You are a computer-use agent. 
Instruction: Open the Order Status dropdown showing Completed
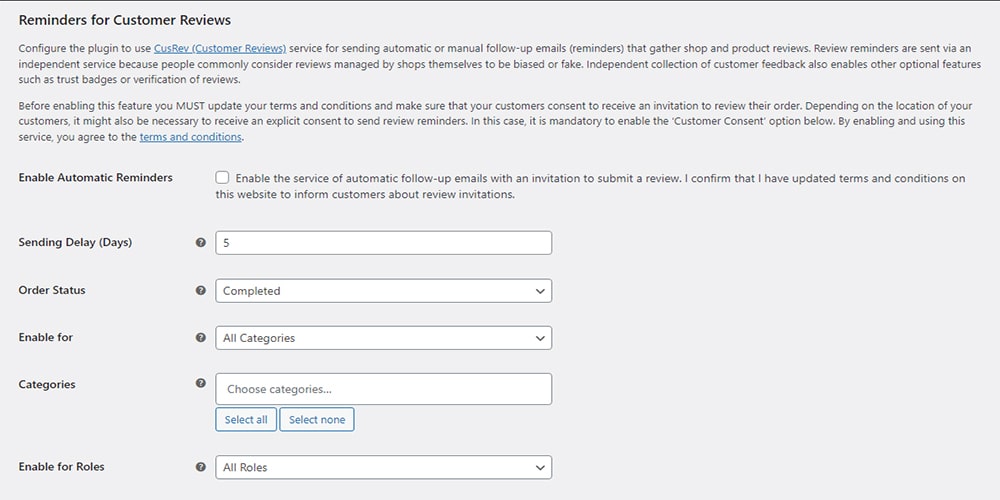click(x=383, y=291)
